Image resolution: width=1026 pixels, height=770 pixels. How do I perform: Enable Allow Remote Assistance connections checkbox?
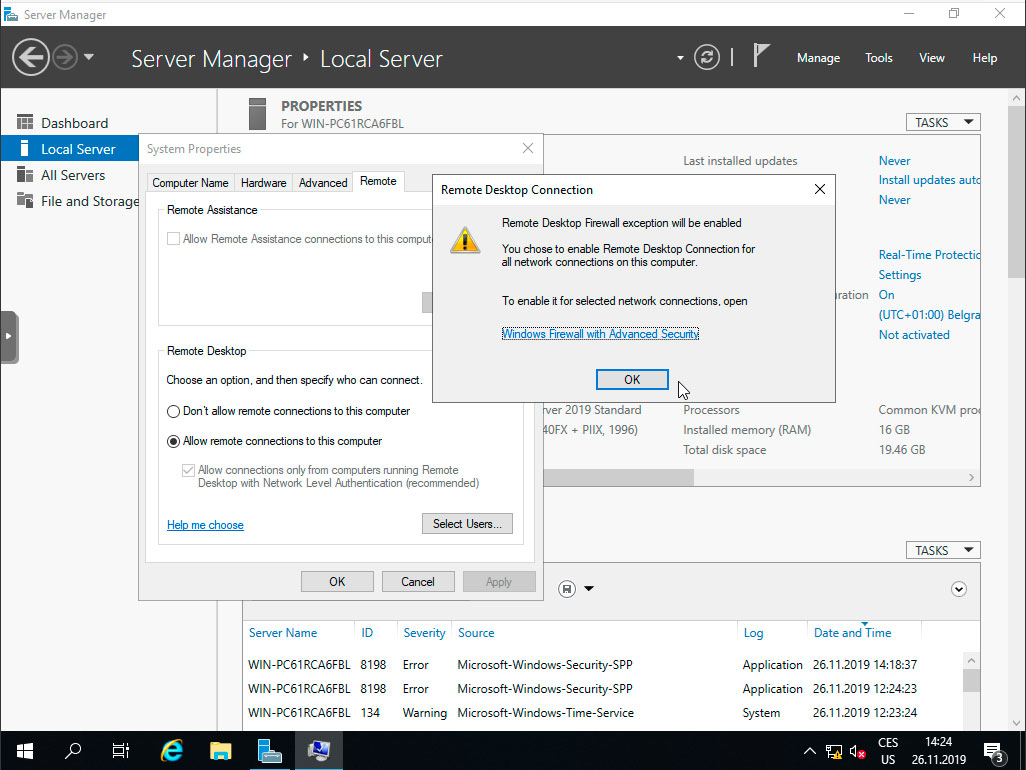tap(173, 238)
